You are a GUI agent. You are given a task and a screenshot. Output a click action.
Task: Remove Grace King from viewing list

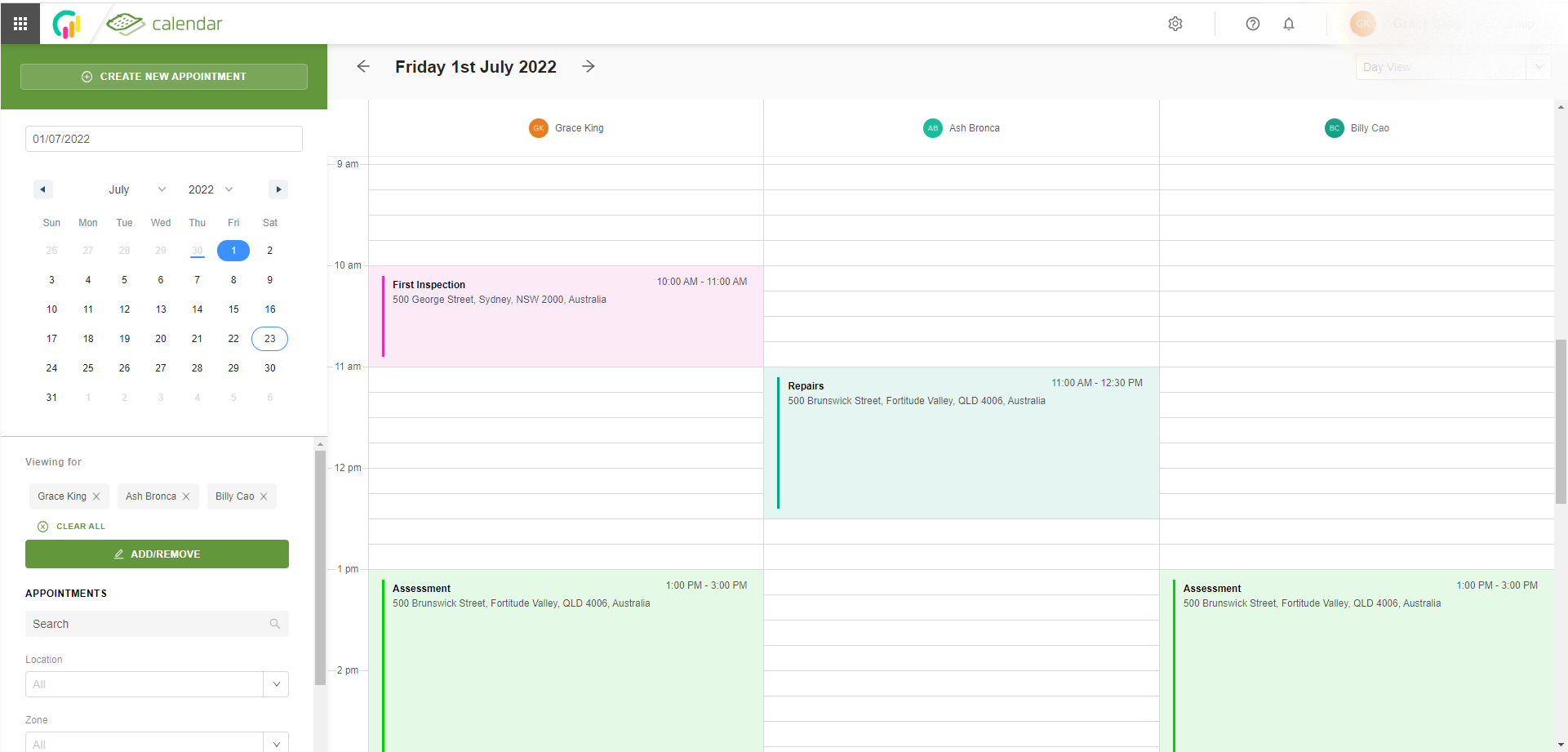[x=96, y=496]
